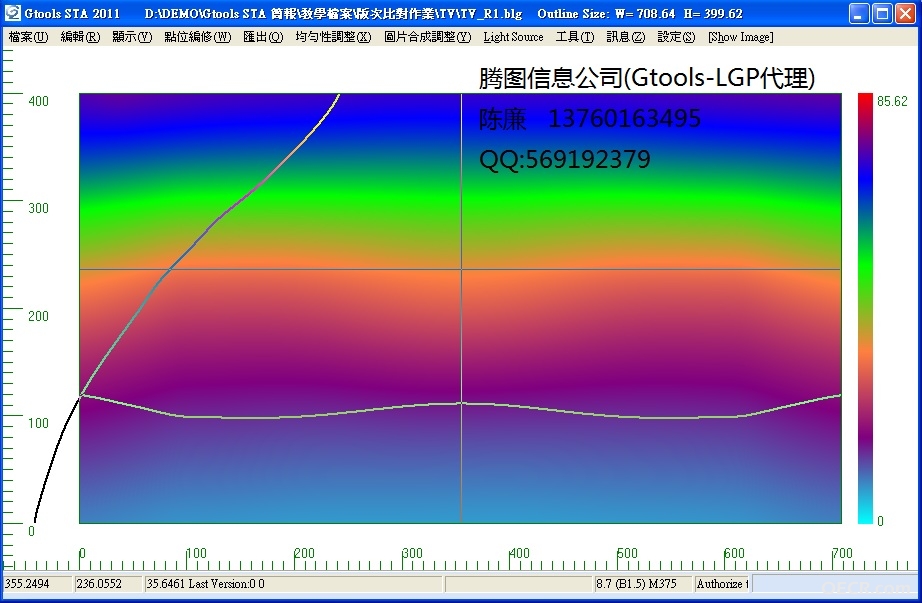Click the Gtools STA app icon in title bar
The height and width of the screenshot is (603, 922).
[13, 13]
